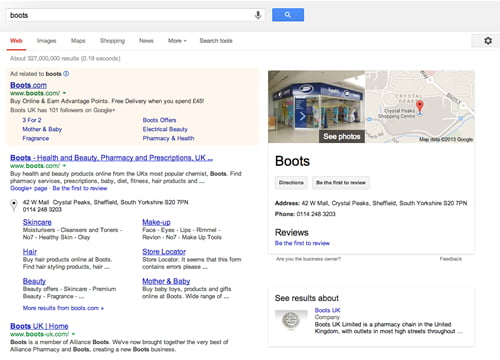Image resolution: width=500 pixels, height=360 pixels.
Task: Click Be the first to review button
Action: click(x=341, y=183)
